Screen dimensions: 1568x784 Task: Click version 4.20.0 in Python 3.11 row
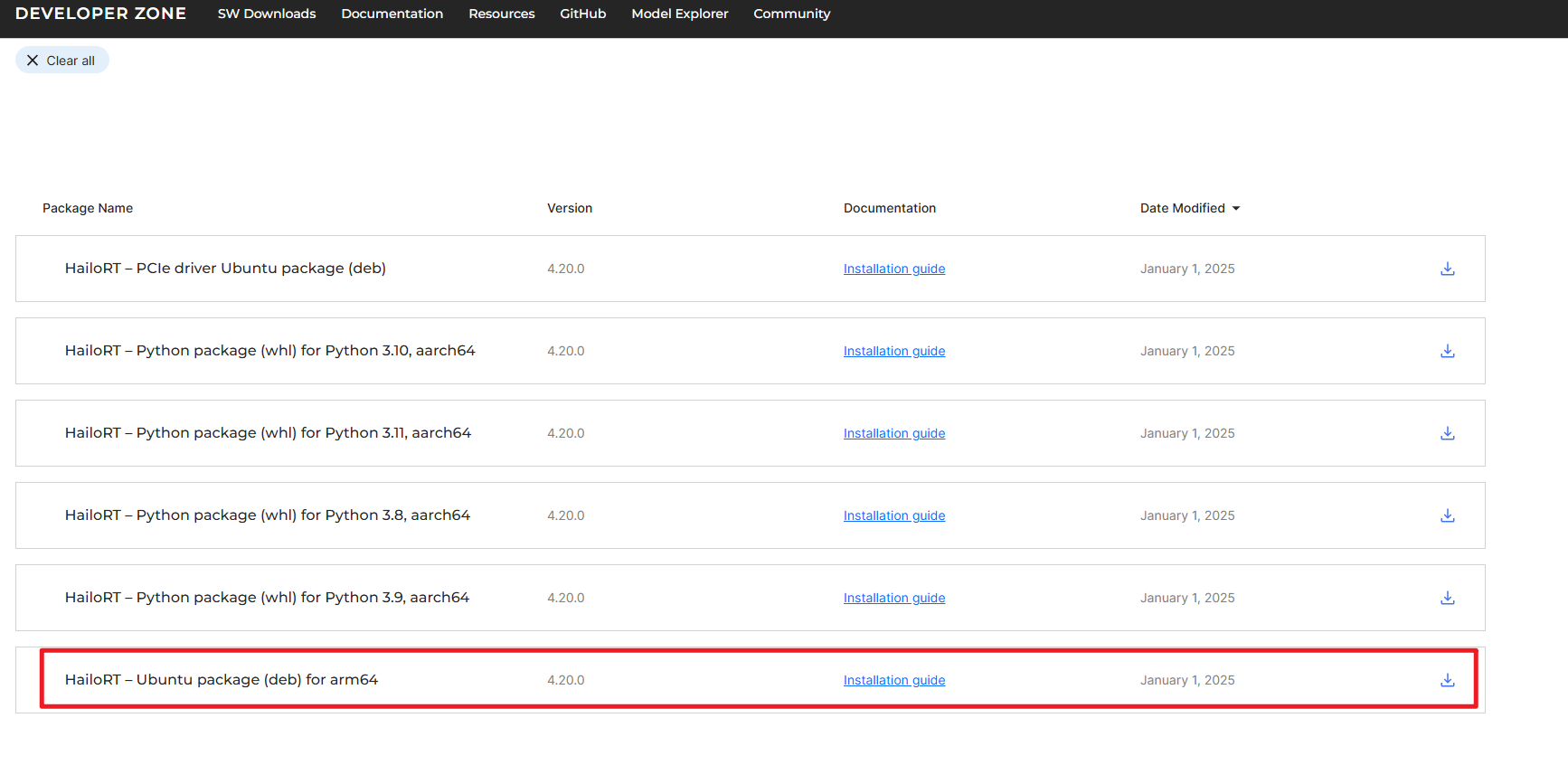coord(566,433)
